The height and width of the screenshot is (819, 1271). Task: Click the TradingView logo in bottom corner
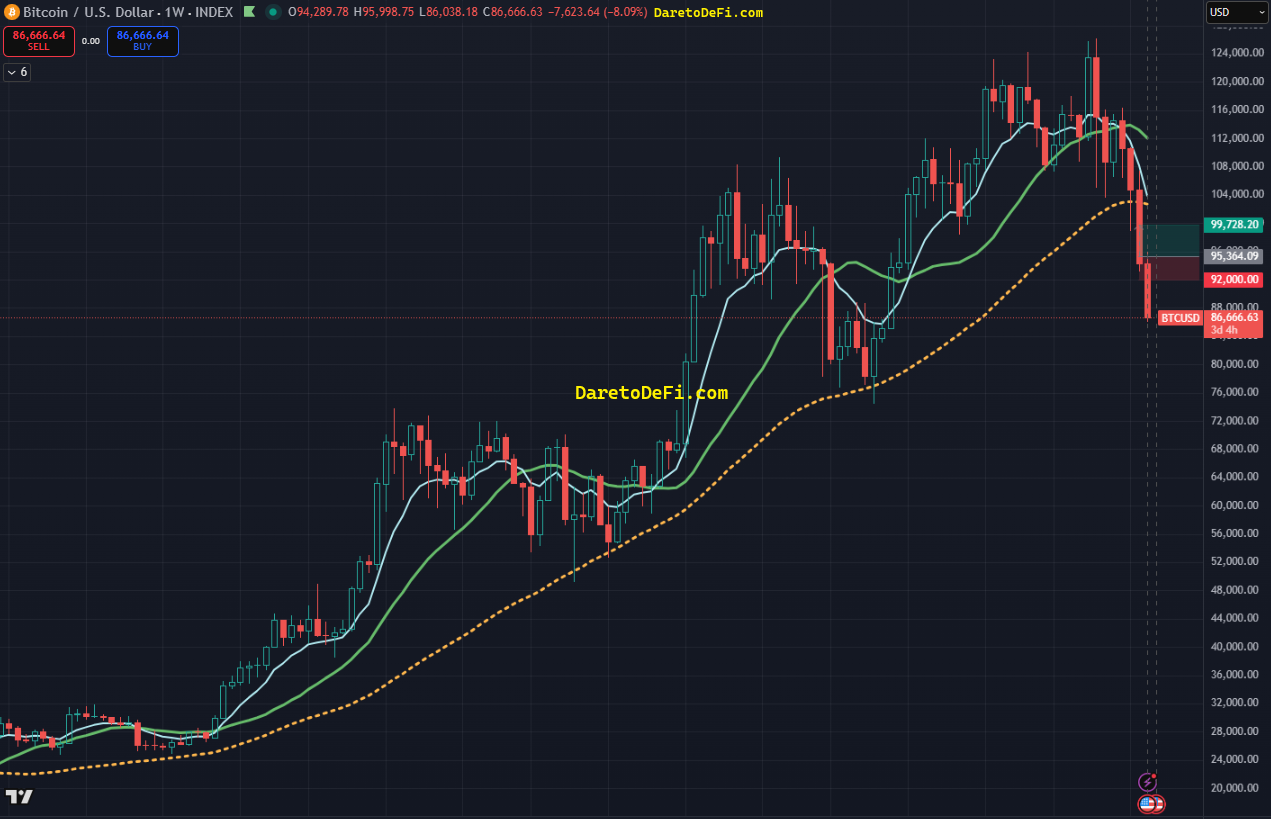(19, 796)
